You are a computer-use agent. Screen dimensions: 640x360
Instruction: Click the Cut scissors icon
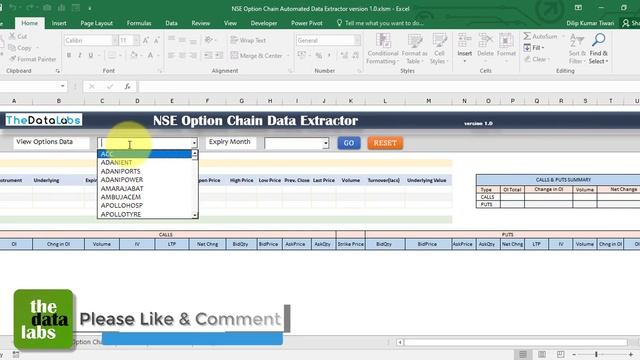12,36
